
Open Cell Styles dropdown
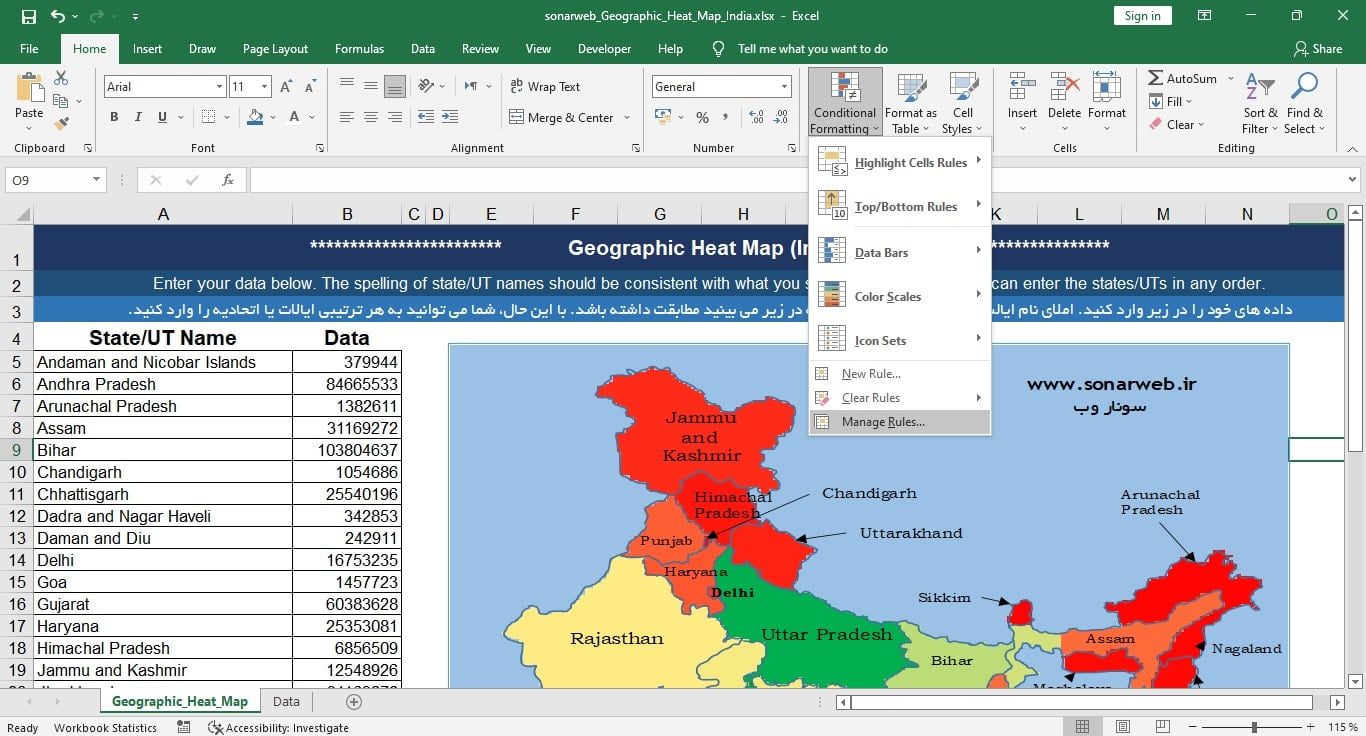[x=963, y=103]
